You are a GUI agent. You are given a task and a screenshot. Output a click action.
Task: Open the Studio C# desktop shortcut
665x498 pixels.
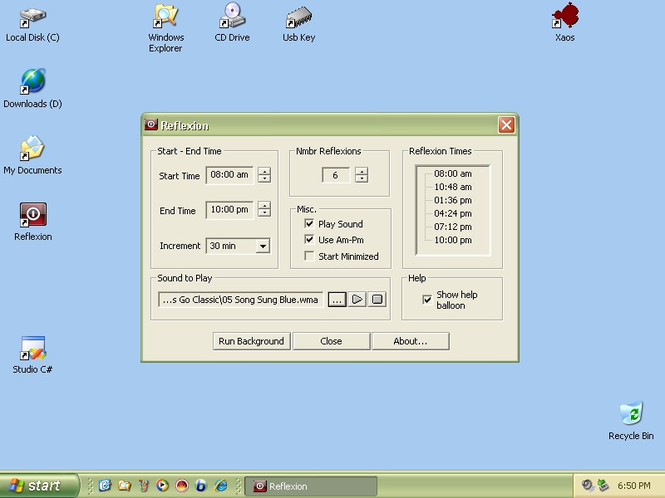[x=33, y=355]
